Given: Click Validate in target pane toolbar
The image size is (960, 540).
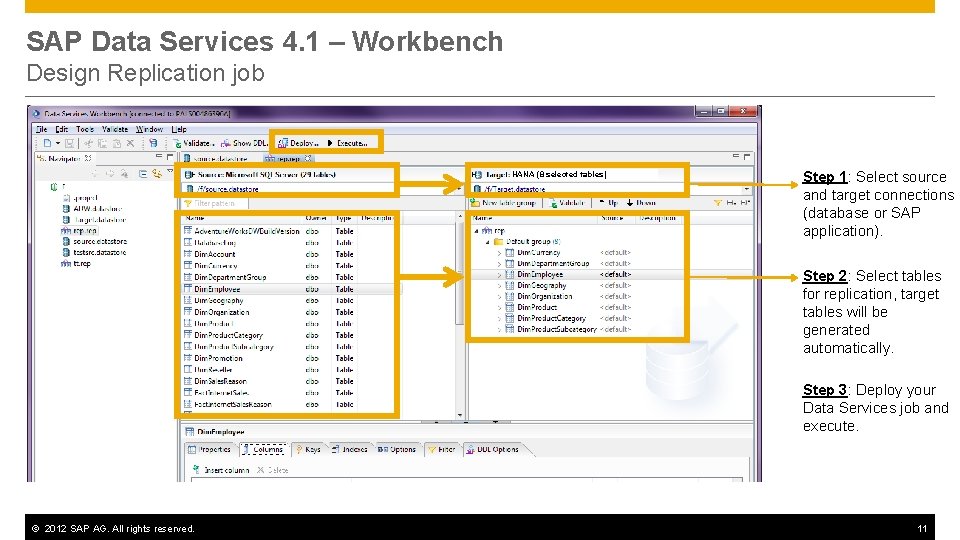Looking at the screenshot, I should (567, 203).
